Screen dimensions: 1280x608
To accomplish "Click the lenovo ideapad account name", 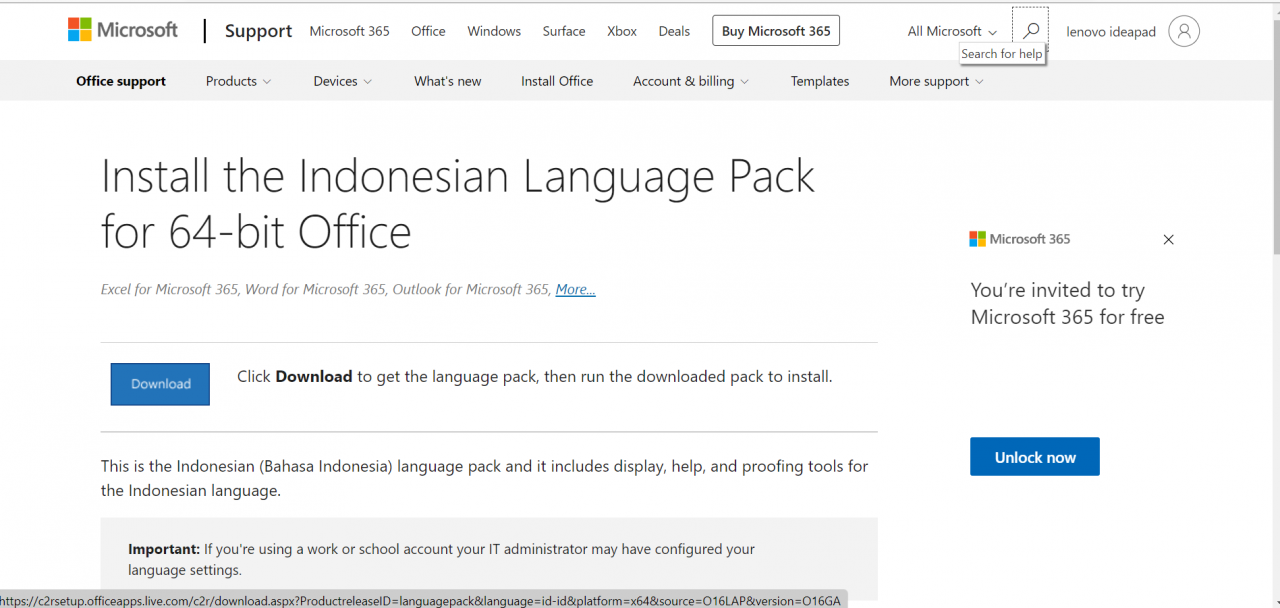I will [x=1111, y=31].
